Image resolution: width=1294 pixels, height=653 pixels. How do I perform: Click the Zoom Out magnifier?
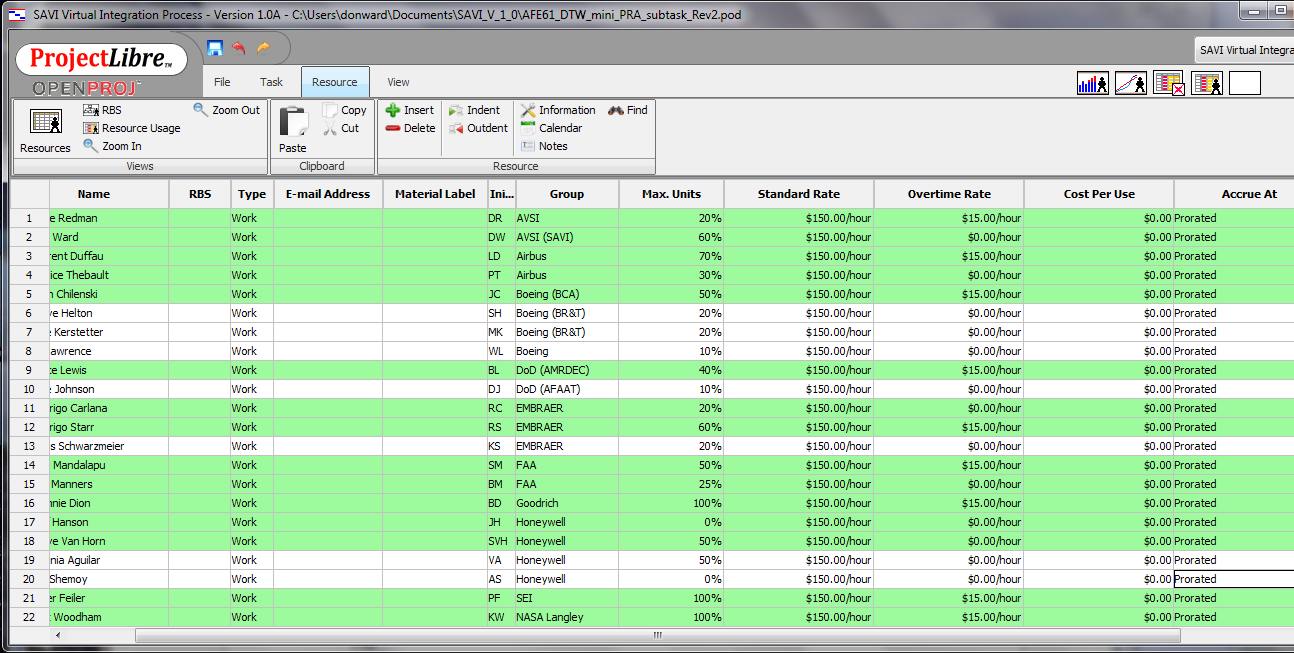pos(226,110)
